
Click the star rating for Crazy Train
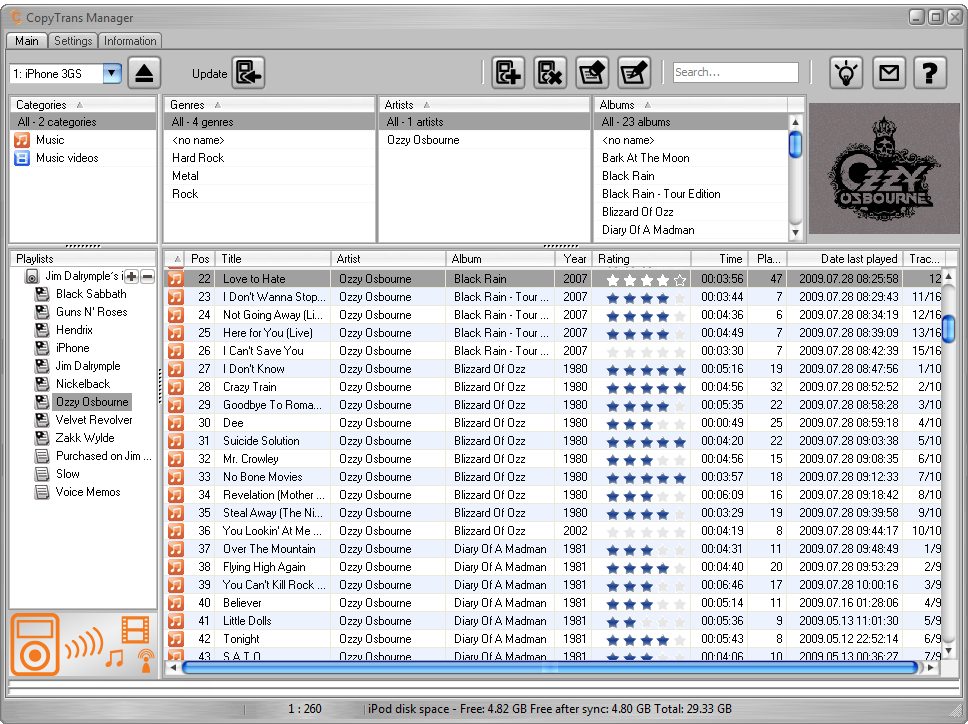pyautogui.click(x=646, y=388)
